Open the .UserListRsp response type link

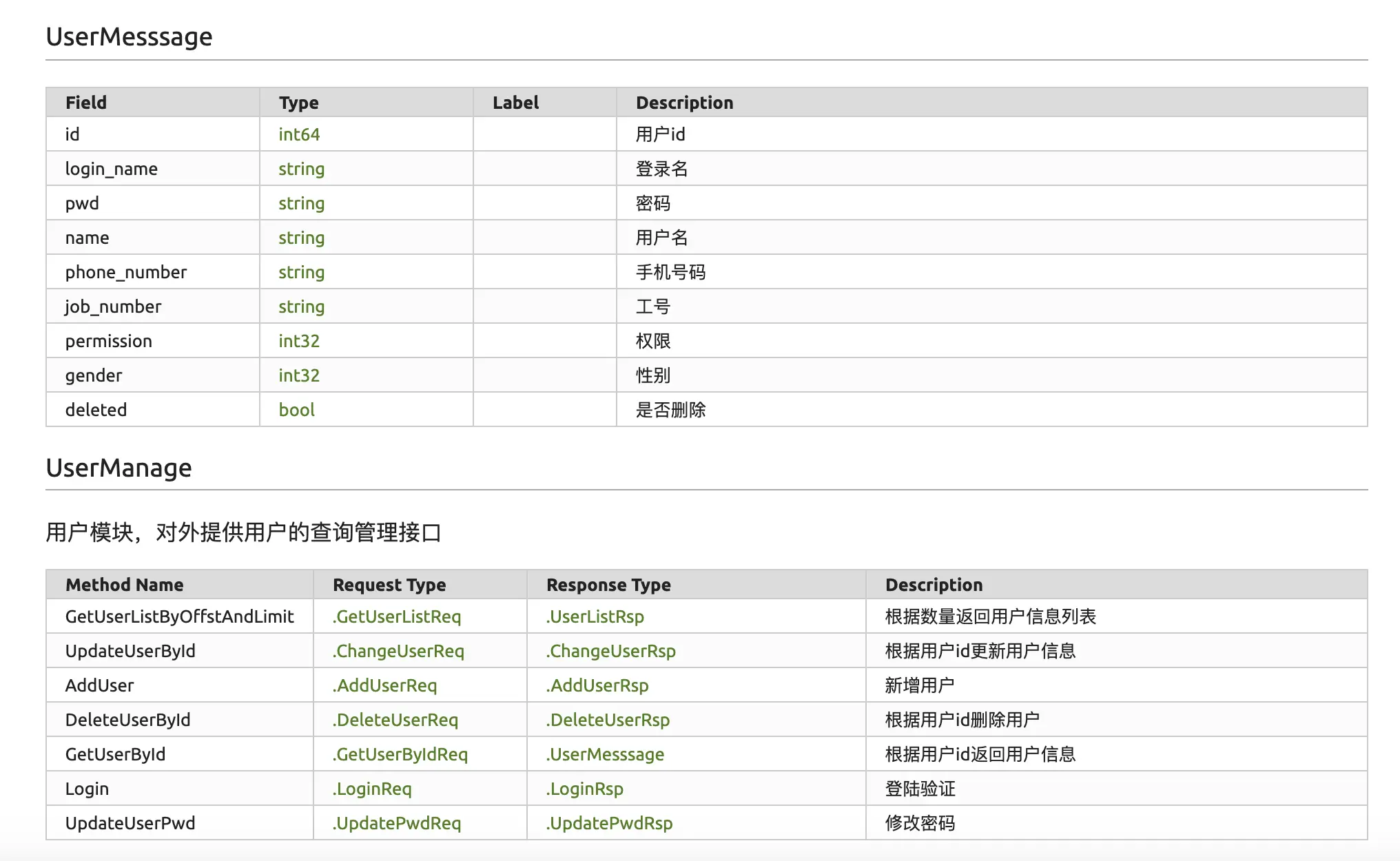pos(595,616)
